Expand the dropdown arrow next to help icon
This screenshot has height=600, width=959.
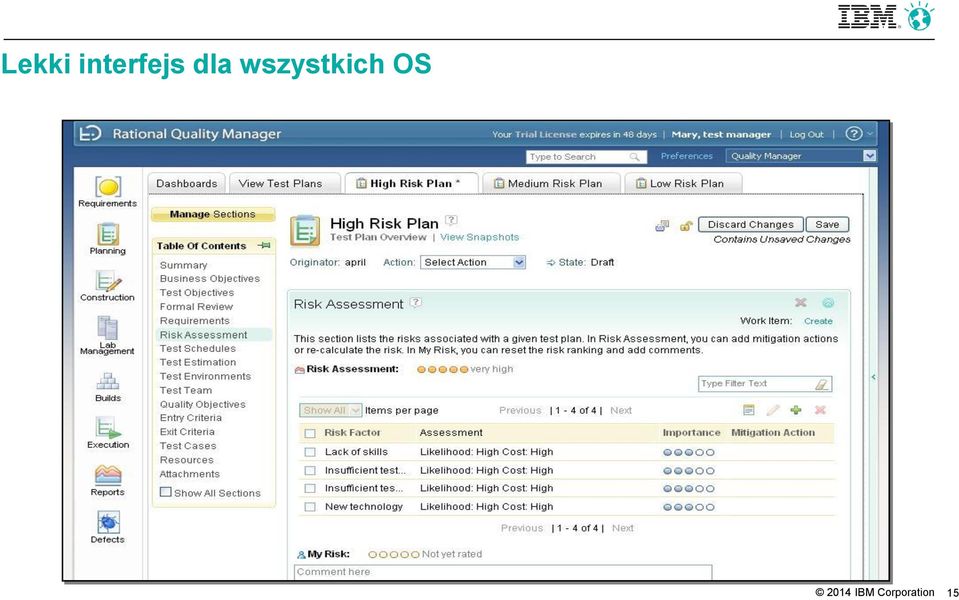(x=869, y=133)
